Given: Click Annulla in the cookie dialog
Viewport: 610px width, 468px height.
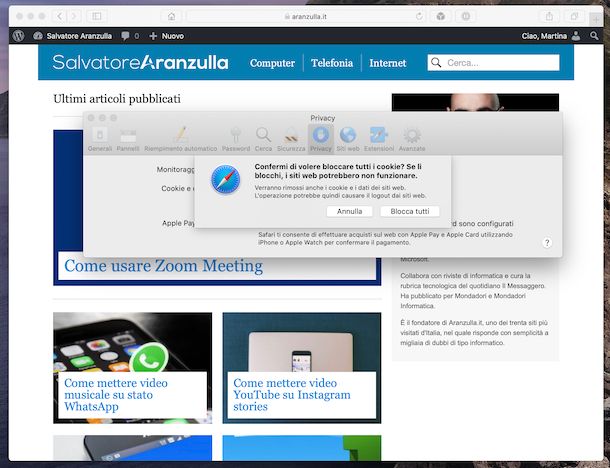Looking at the screenshot, I should [x=349, y=211].
